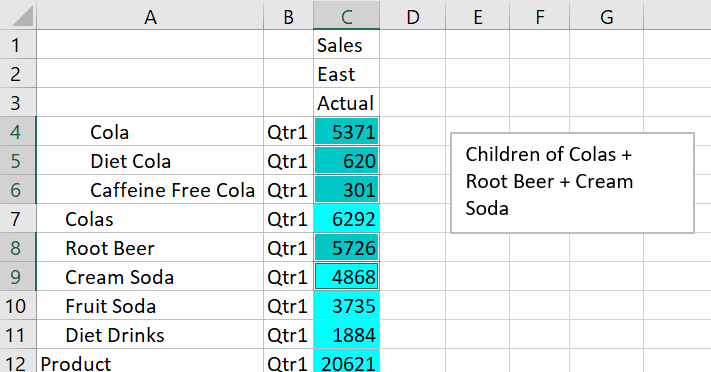This screenshot has width=711, height=372.
Task: Select Qtr1 cell in Product row
Action: point(288,361)
